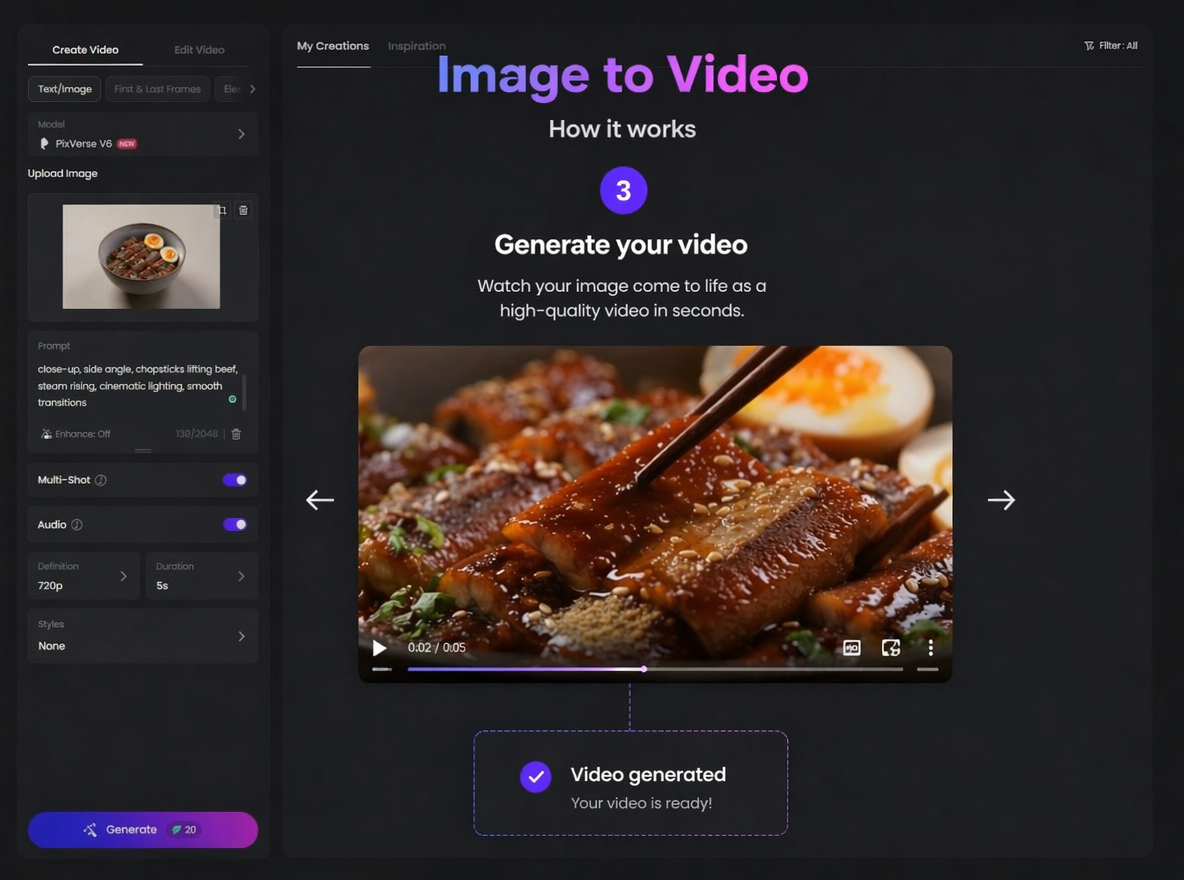Disable the Audio toggle
The width and height of the screenshot is (1184, 880).
234,524
